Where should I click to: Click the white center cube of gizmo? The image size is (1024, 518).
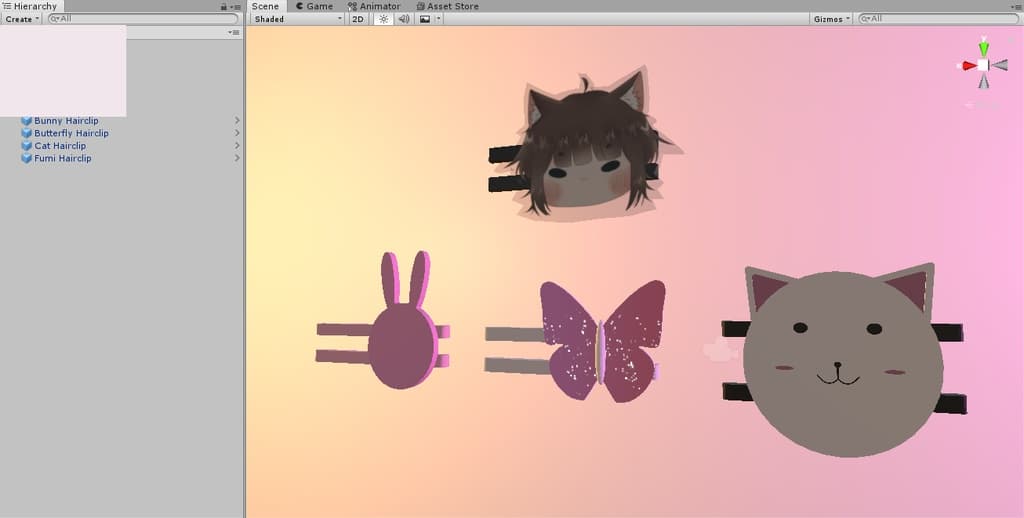(x=984, y=66)
